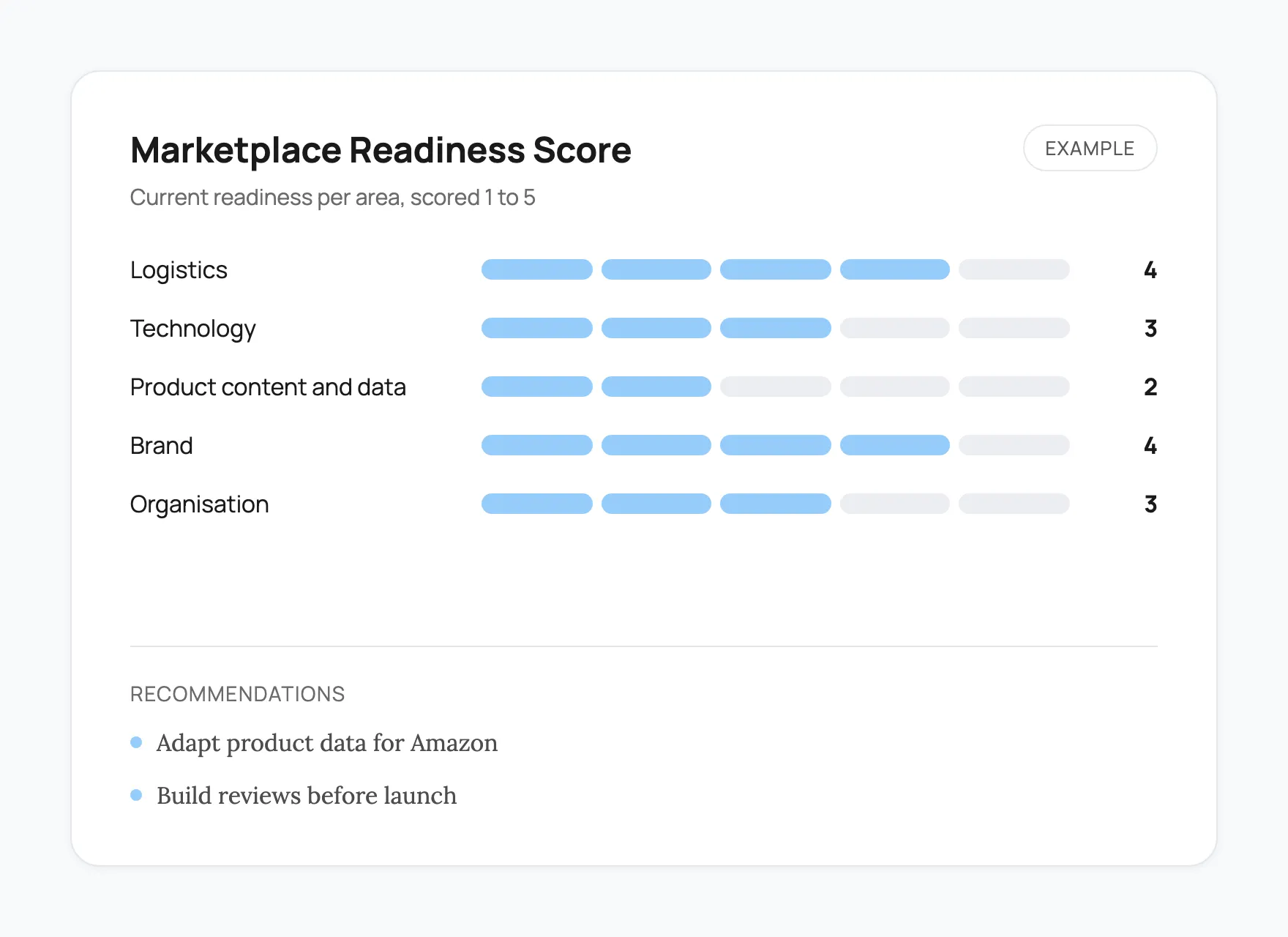1288x937 pixels.
Task: Click the bullet beside 'Build reviews before launch'
Action: pyautogui.click(x=136, y=795)
